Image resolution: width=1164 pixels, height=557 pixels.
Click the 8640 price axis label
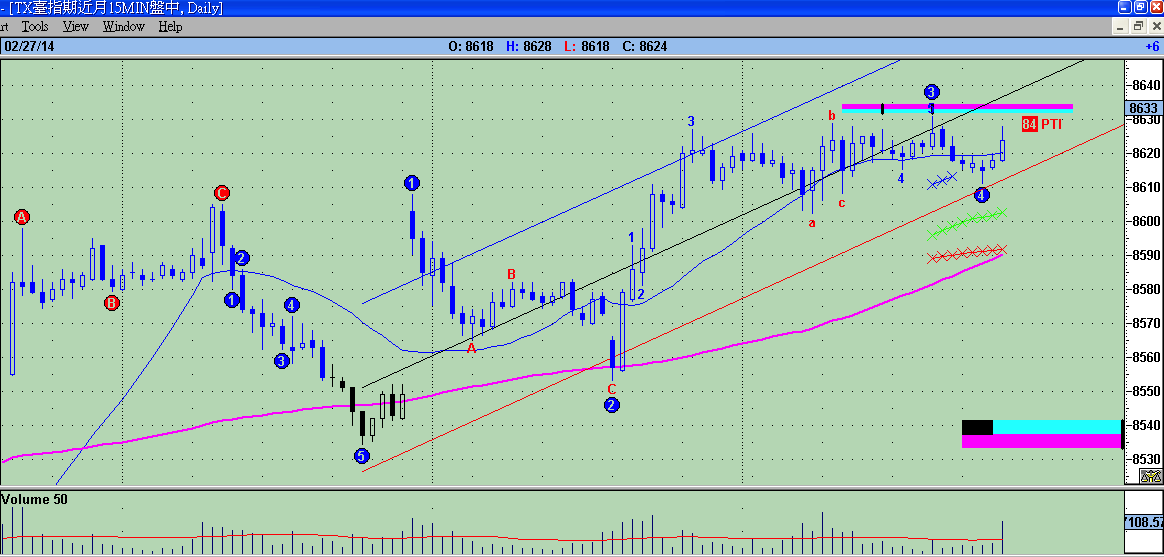[x=1145, y=85]
